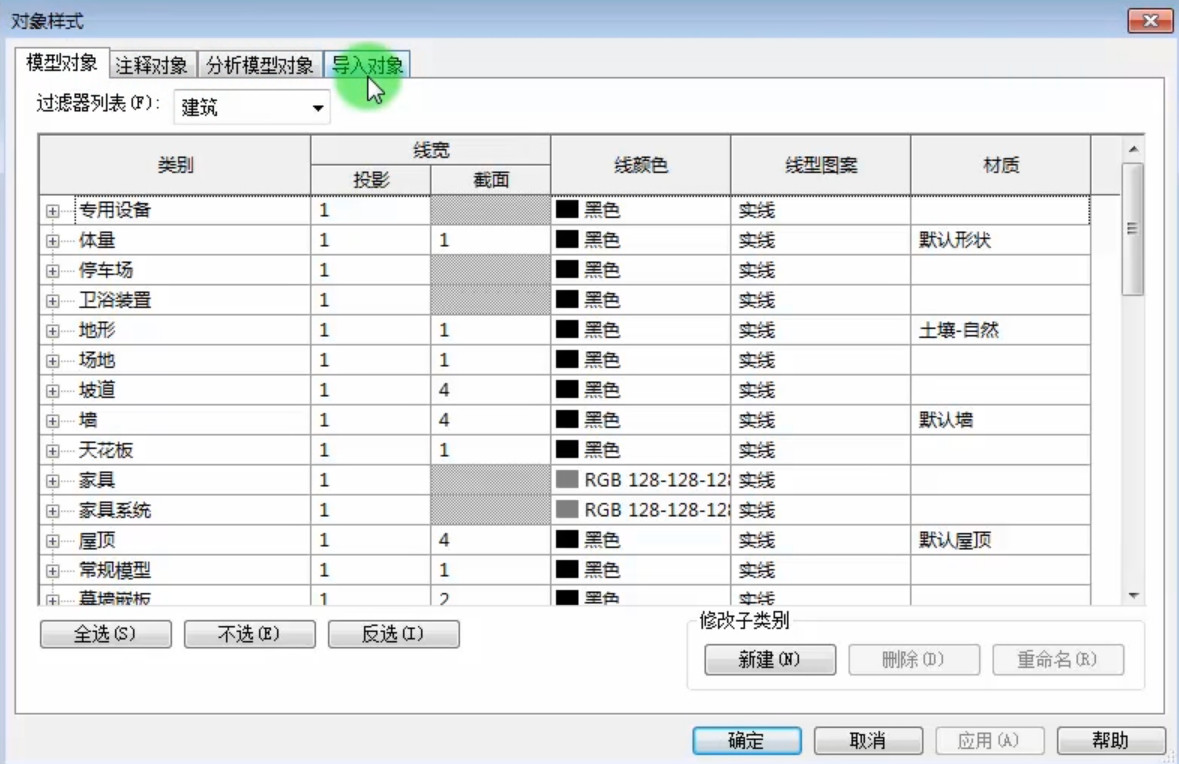Click the 不选(E) button
The image size is (1179, 764).
coord(250,634)
